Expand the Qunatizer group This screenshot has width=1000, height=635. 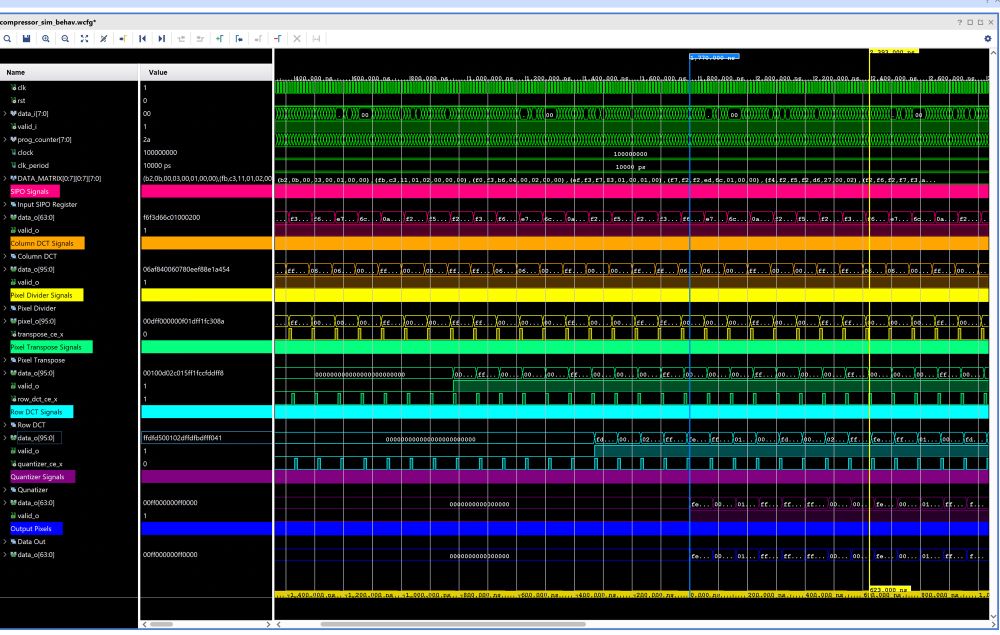(x=5, y=490)
